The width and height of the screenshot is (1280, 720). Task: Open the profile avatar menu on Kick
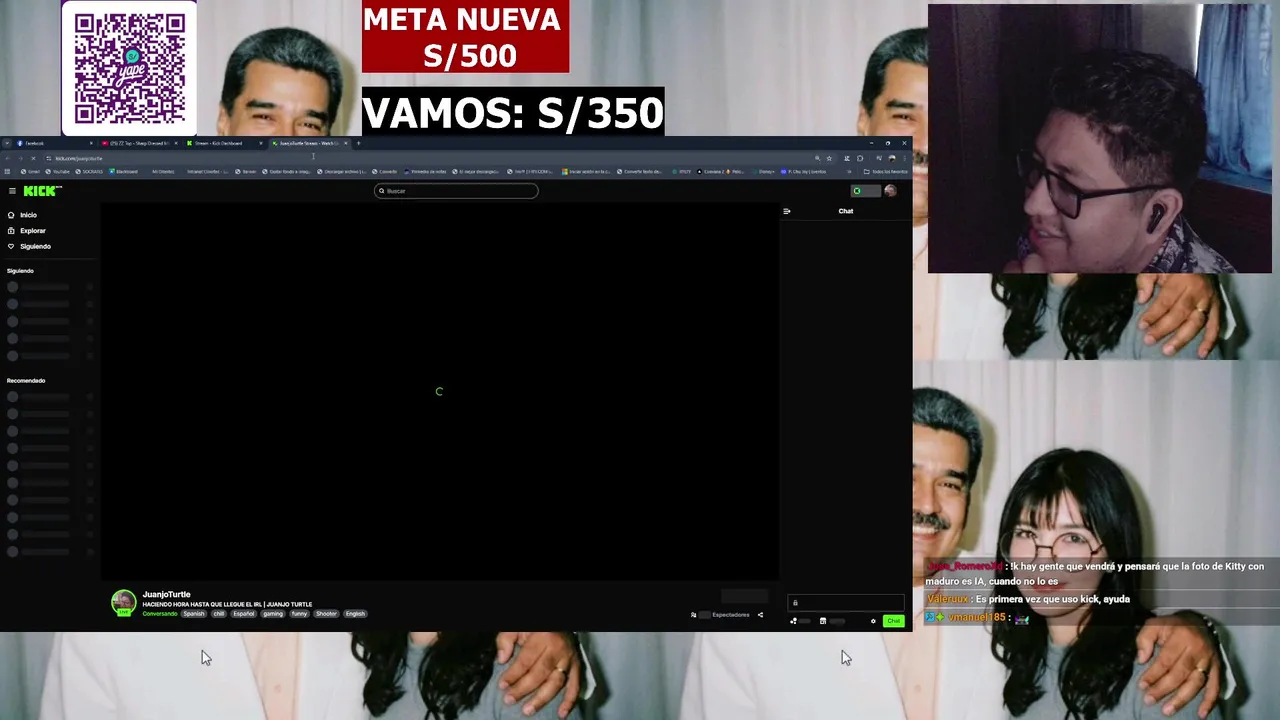tap(890, 191)
